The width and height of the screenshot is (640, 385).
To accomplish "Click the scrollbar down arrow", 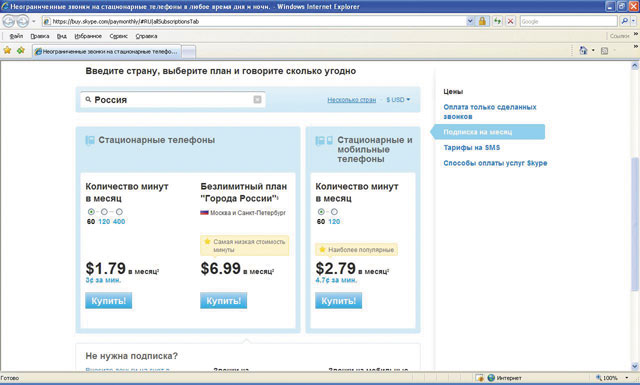I will (x=635, y=366).
